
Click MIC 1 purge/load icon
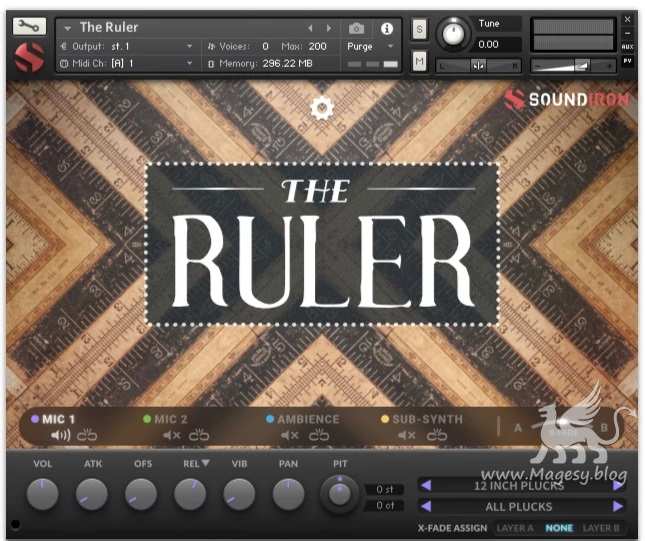(x=87, y=435)
